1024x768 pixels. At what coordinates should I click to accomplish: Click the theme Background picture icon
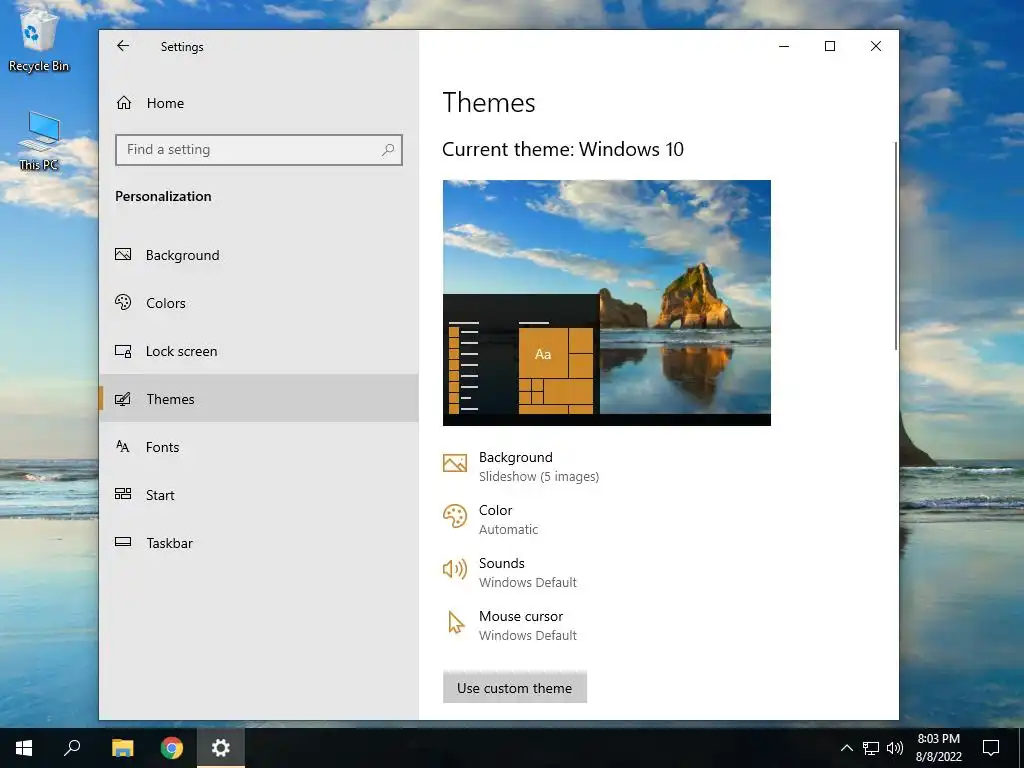point(455,464)
